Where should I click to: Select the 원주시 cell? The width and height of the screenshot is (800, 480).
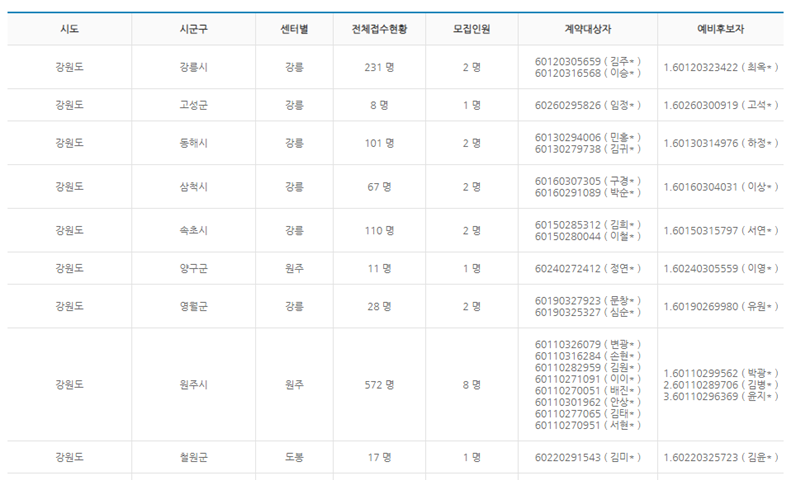click(193, 385)
